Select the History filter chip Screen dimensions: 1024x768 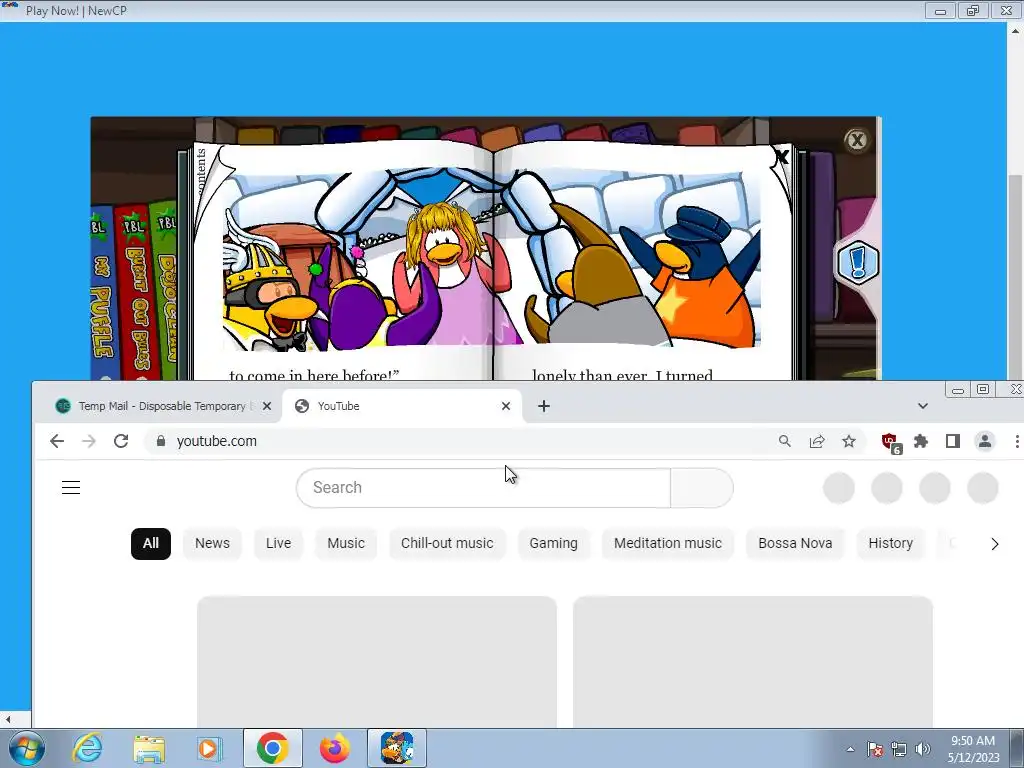[x=891, y=543]
